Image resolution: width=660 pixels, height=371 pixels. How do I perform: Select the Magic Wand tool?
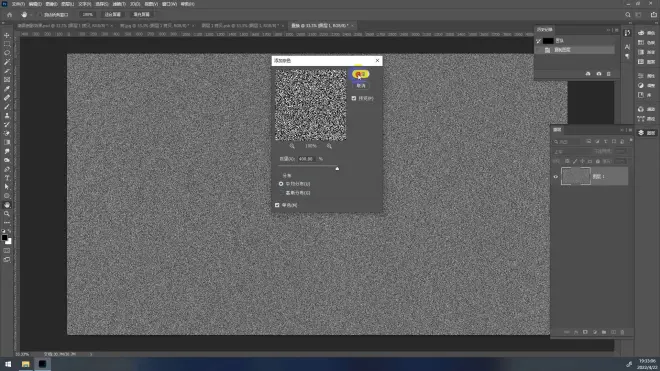click(x=7, y=62)
